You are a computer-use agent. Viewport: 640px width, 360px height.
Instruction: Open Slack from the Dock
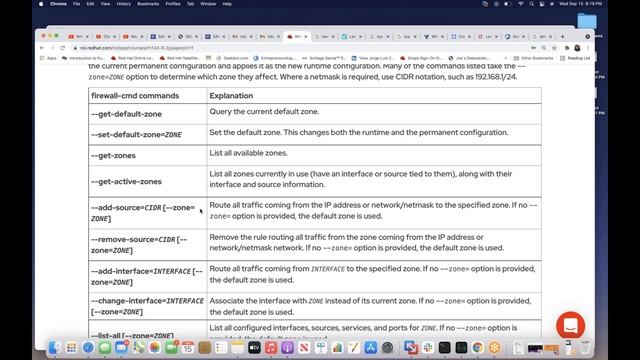click(x=428, y=347)
